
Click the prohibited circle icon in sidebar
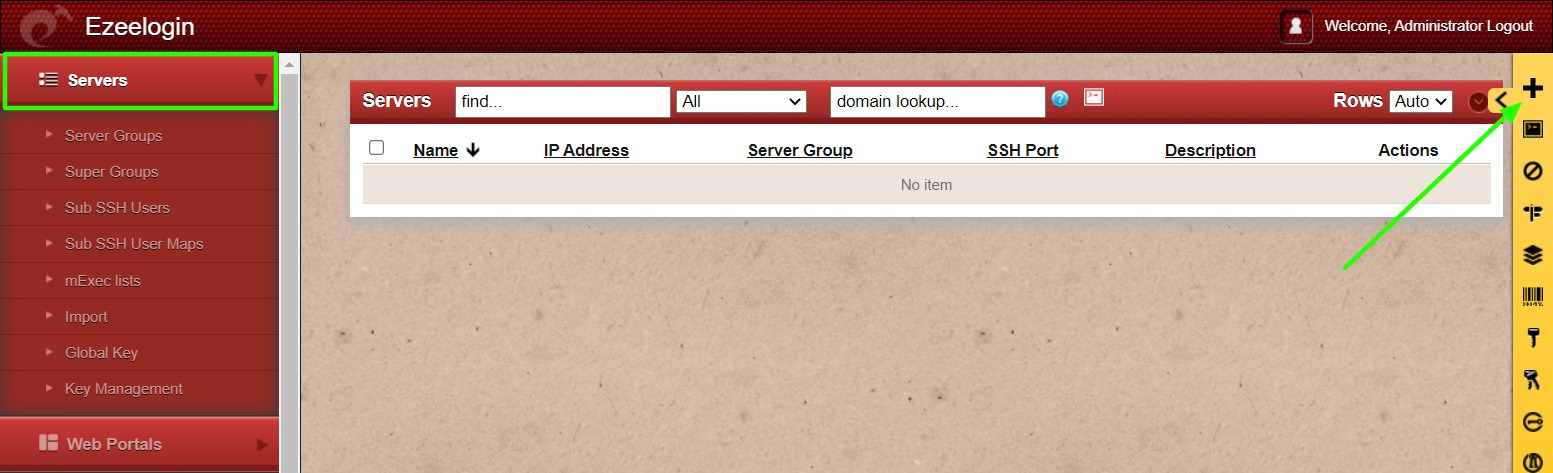pyautogui.click(x=1532, y=171)
